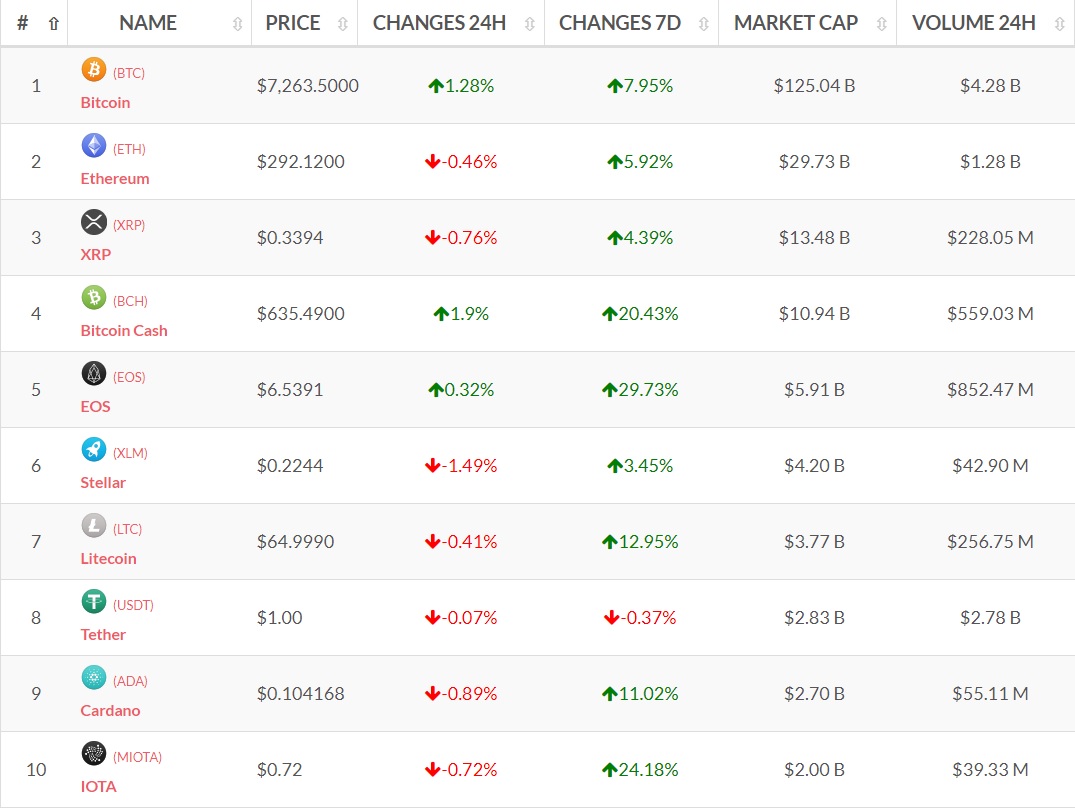Image resolution: width=1075 pixels, height=808 pixels.
Task: Sort by MARKET CAP sort arrows
Action: click(882, 24)
